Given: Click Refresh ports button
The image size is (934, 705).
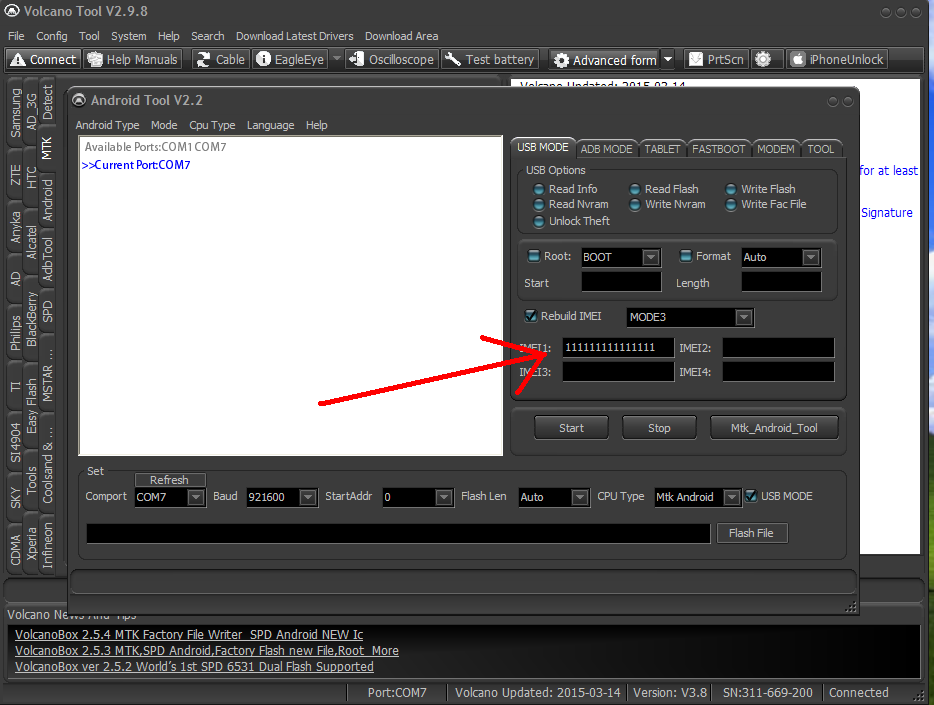Looking at the screenshot, I should click(170, 480).
